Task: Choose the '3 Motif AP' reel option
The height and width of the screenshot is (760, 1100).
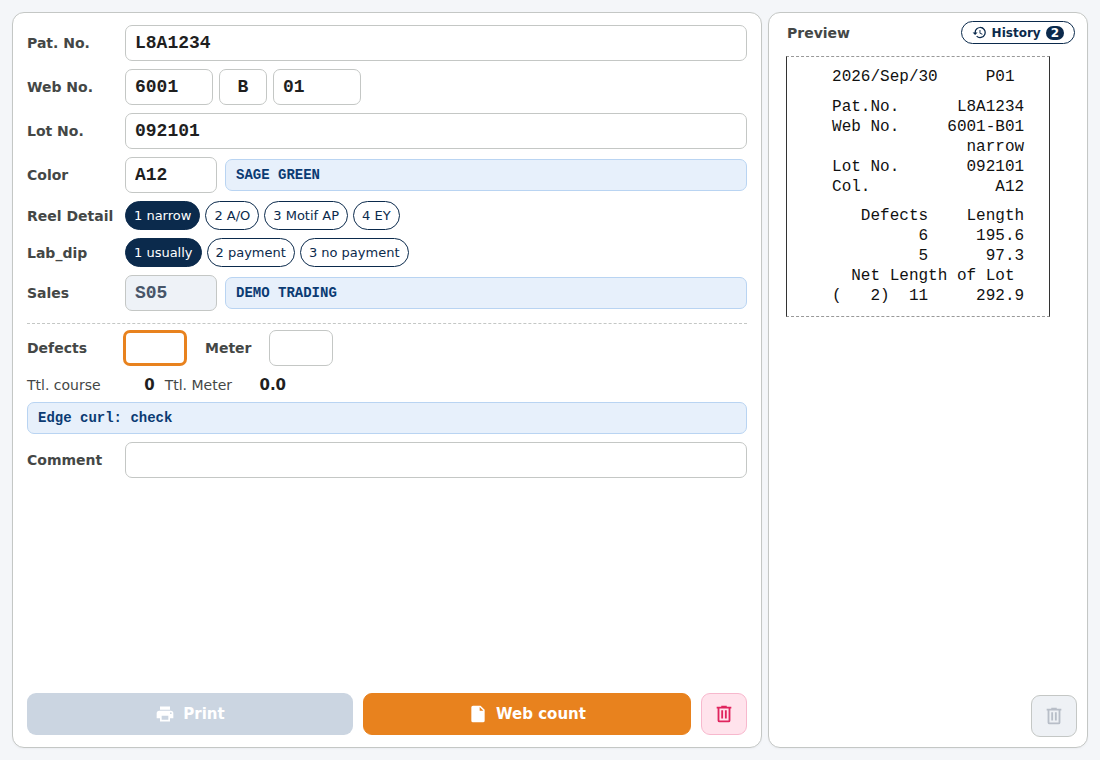Action: click(x=306, y=215)
